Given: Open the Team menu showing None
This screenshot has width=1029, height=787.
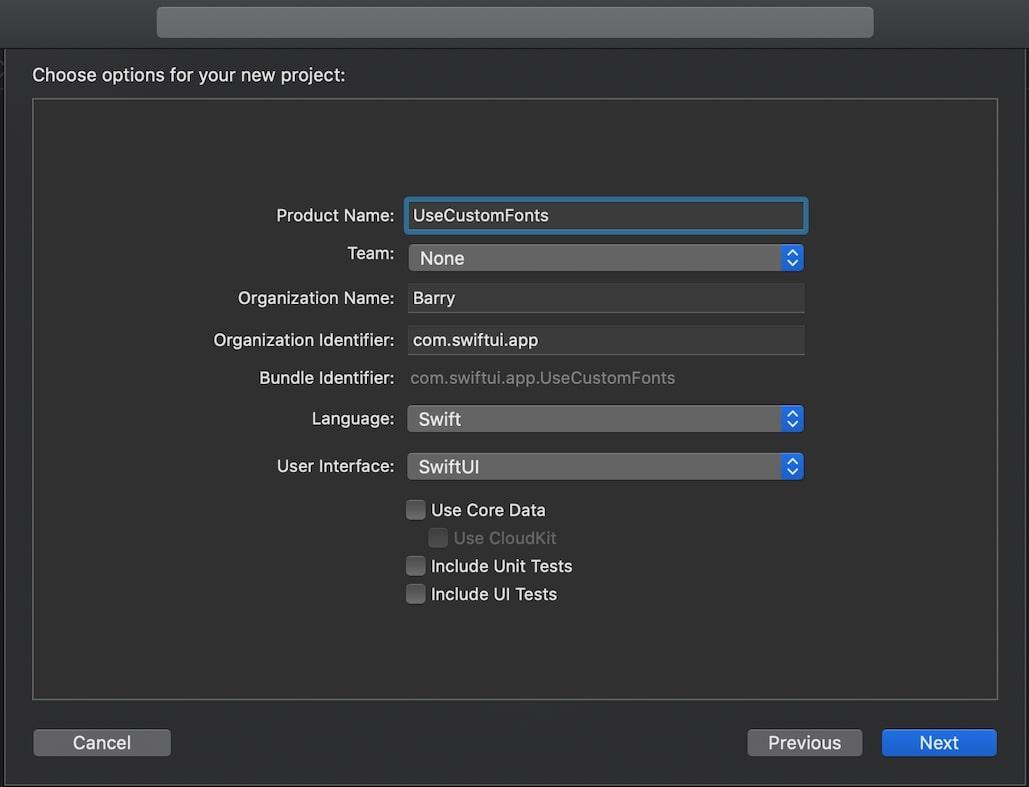Looking at the screenshot, I should 595,258.
